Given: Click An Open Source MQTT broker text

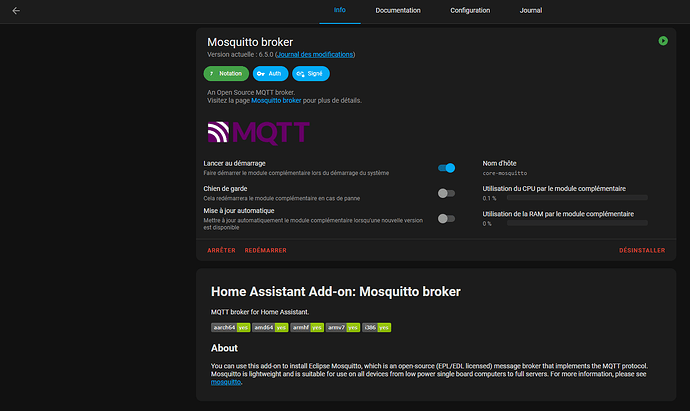Looking at the screenshot, I should click(x=251, y=92).
